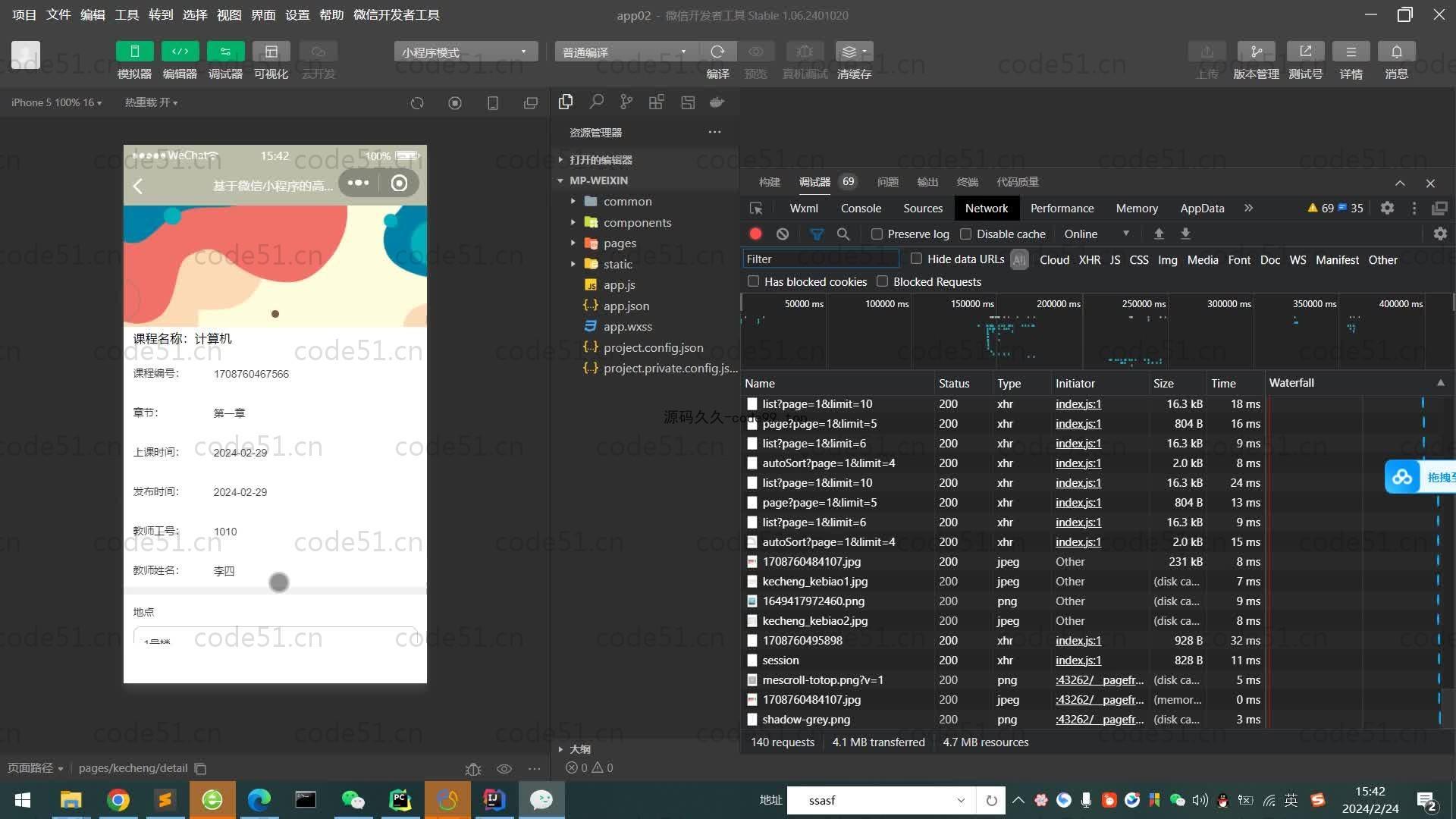Open the source control branch icon

[626, 102]
